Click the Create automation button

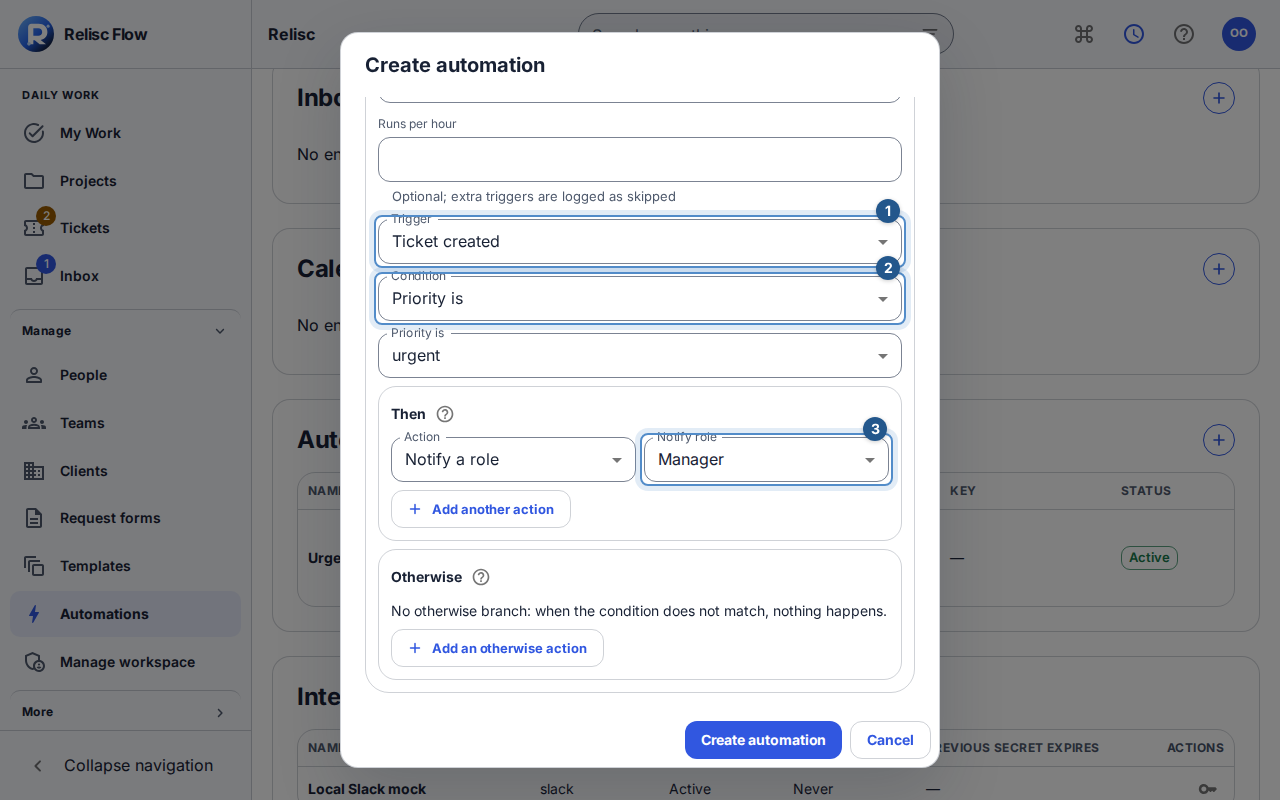point(763,740)
